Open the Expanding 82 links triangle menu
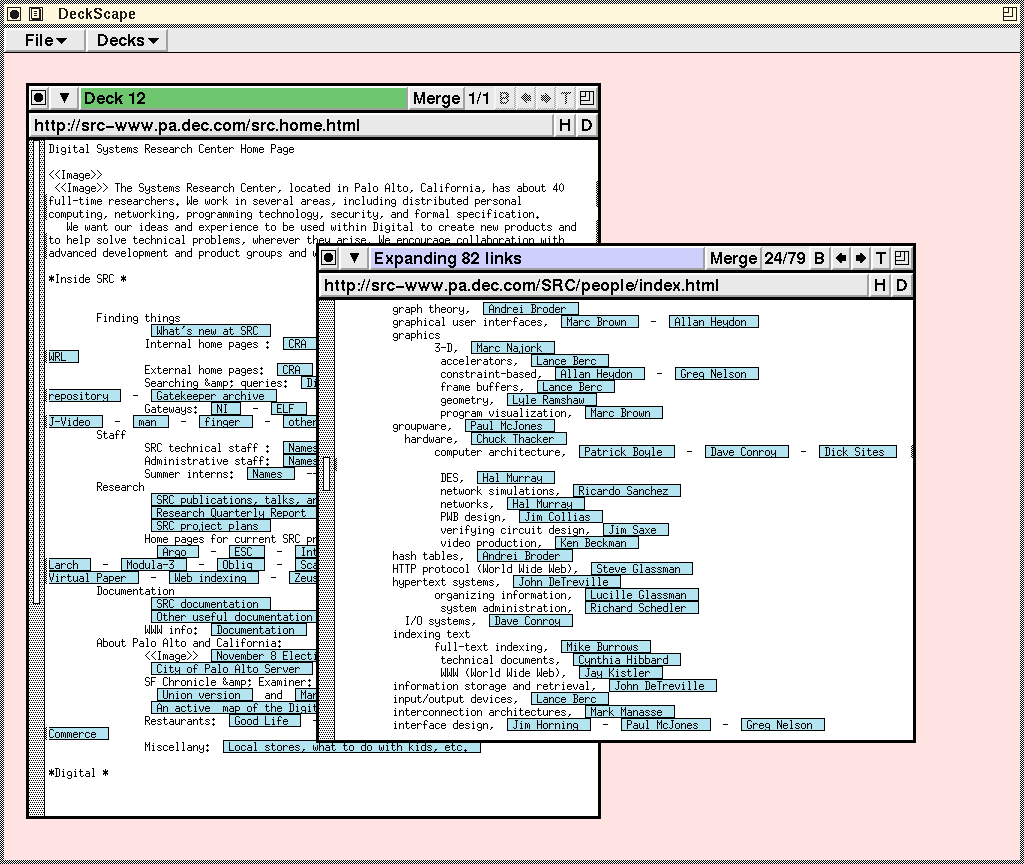Viewport: 1024px width, 864px height. tap(354, 258)
